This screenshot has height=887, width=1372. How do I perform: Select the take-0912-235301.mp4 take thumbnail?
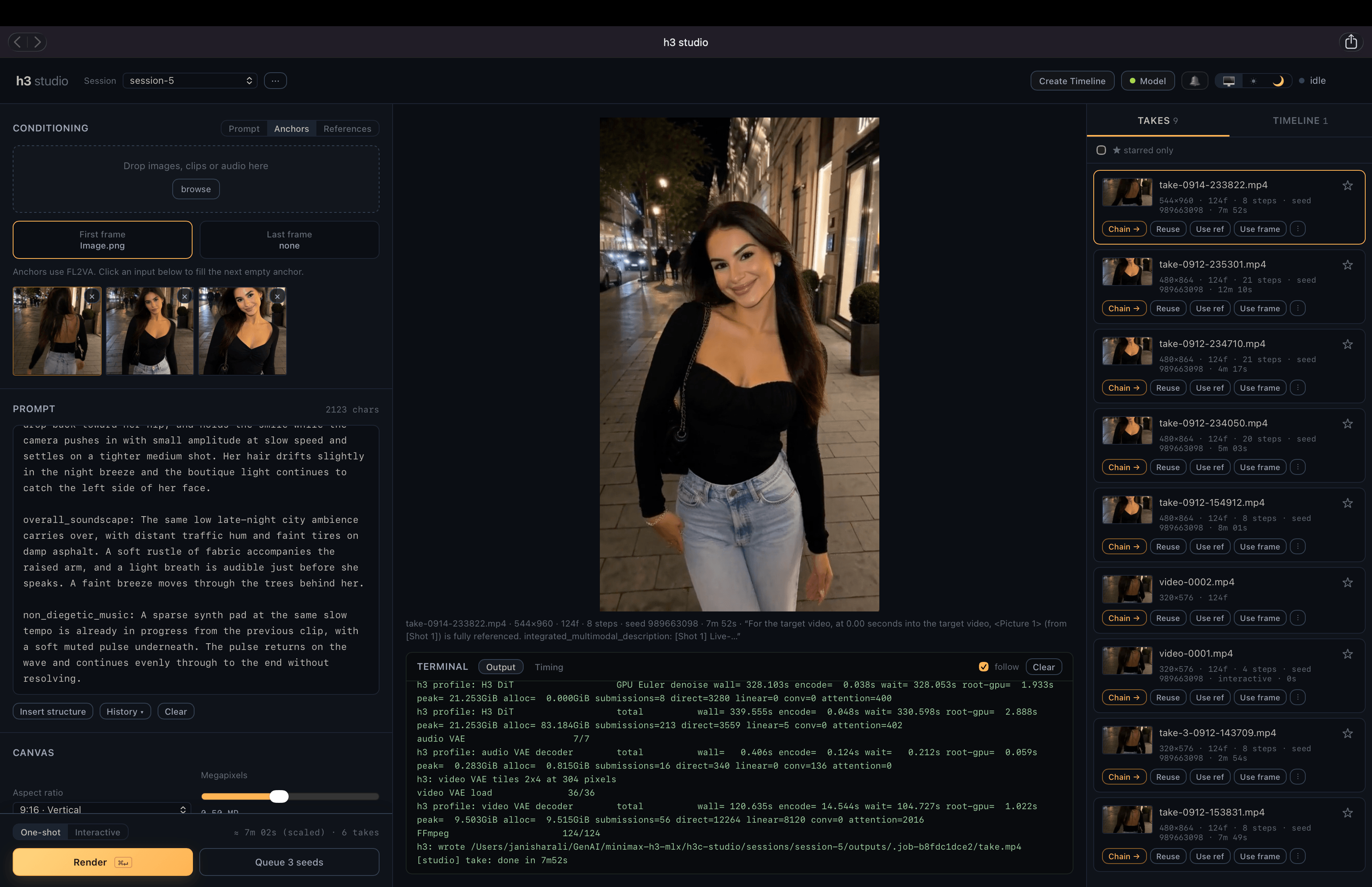[1127, 272]
